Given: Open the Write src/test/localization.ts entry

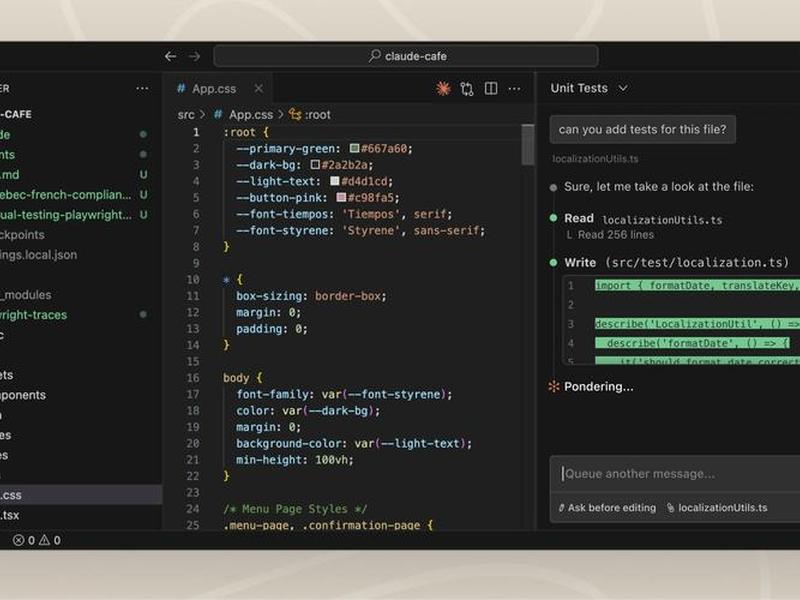Looking at the screenshot, I should 676,263.
